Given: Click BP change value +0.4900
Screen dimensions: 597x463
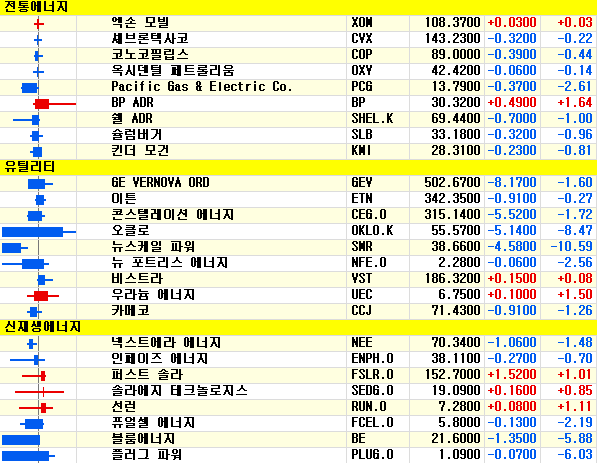Looking at the screenshot, I should pyautogui.click(x=512, y=103).
